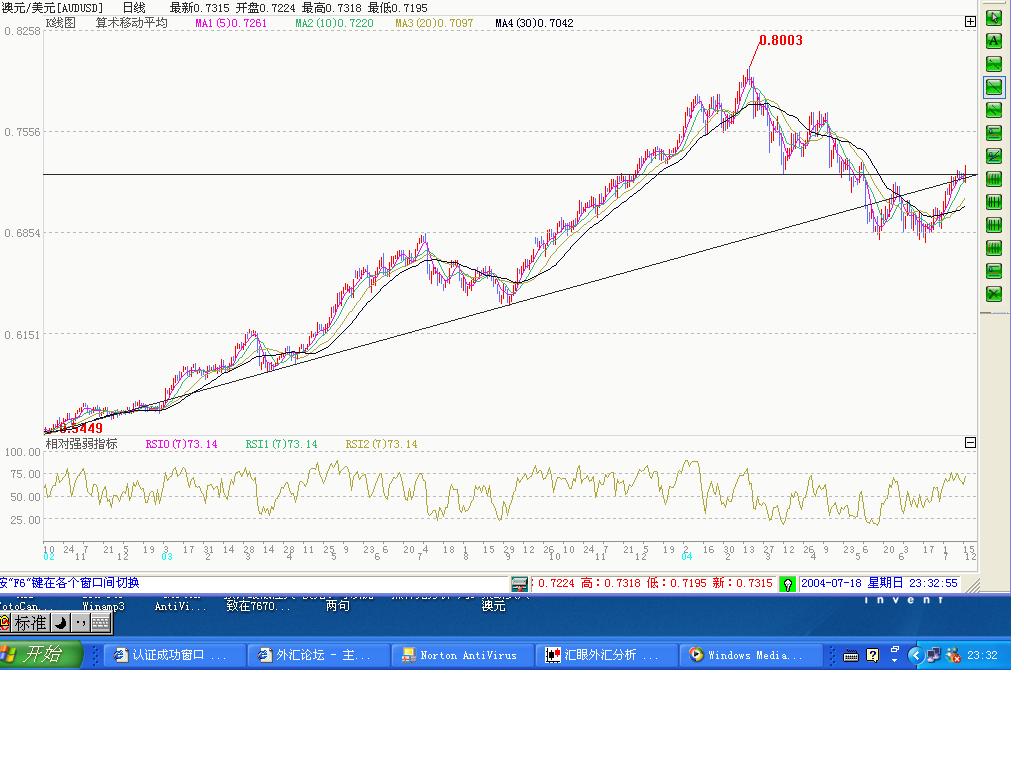
Task: Toggle the IME punctuation mode button
Action: (80, 623)
